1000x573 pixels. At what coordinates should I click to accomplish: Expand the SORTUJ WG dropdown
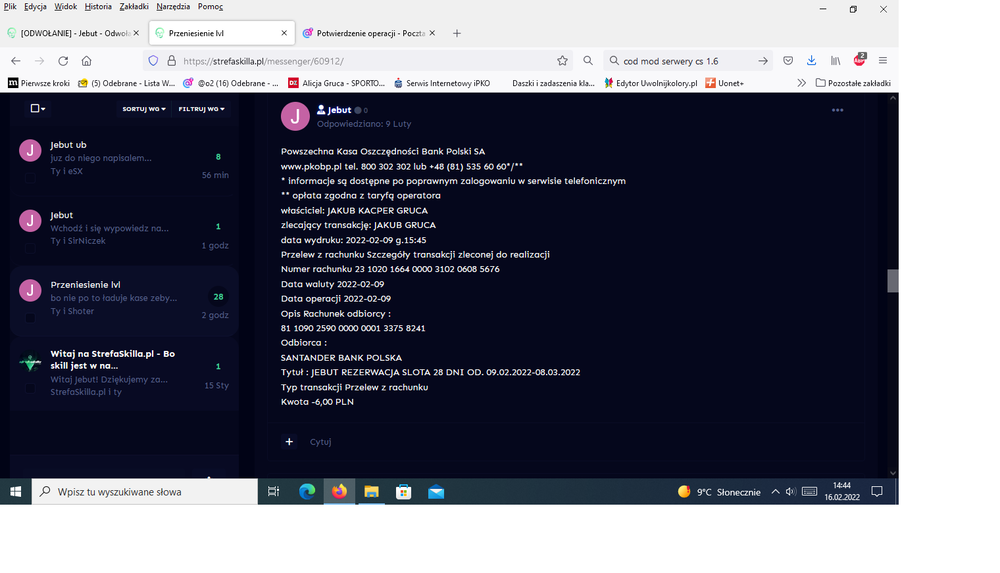pos(144,109)
